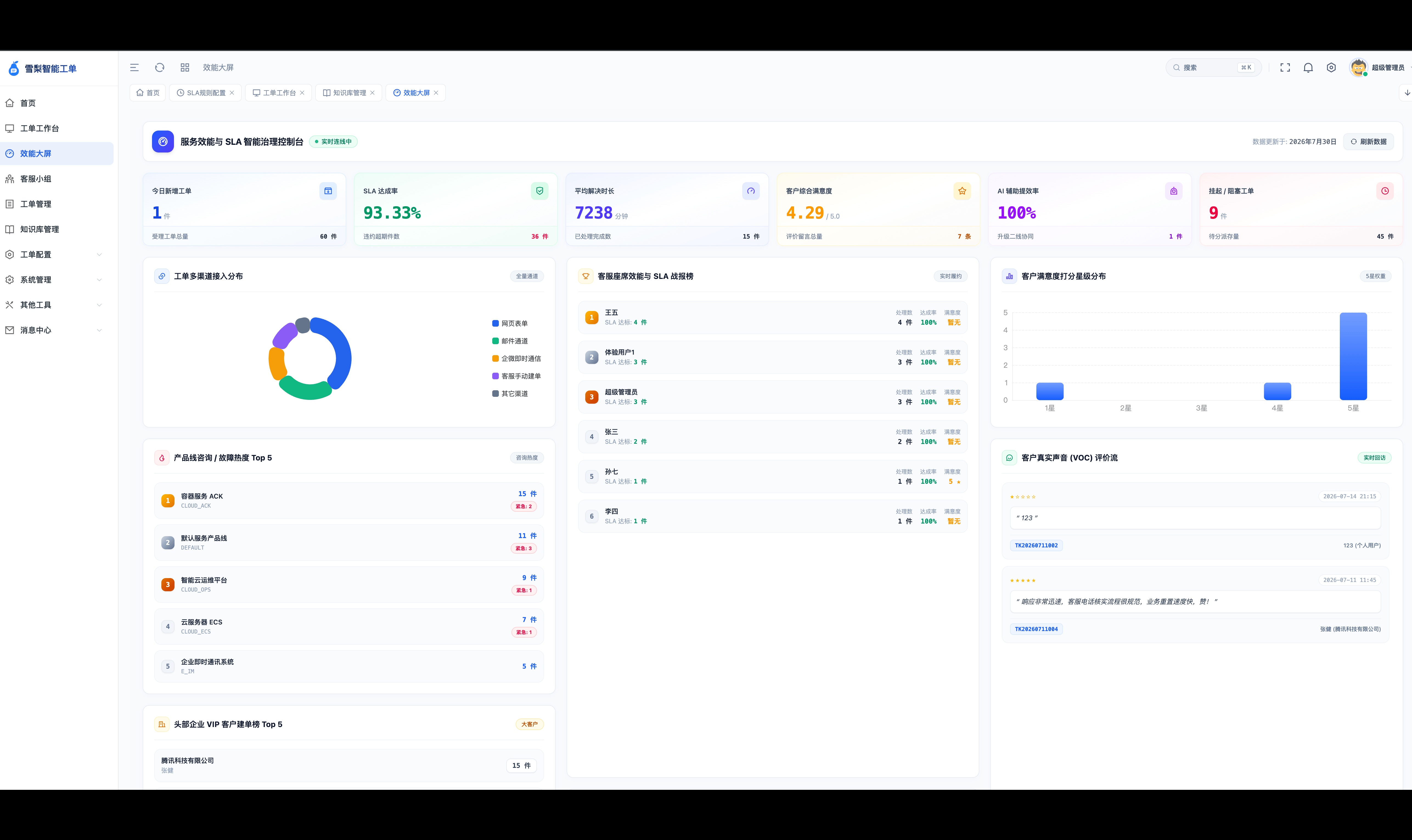Viewport: 1412px width, 840px height.
Task: Toggle 邮件通道 series in the channel legend
Action: click(x=510, y=341)
